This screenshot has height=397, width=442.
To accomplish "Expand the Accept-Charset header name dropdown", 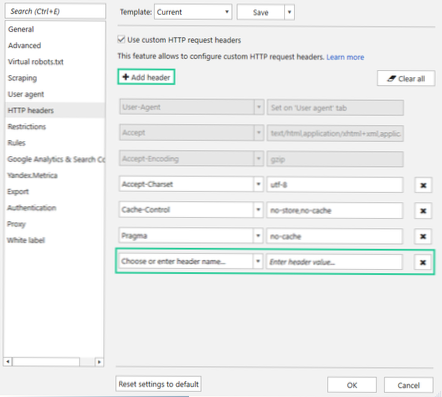I will point(258,184).
